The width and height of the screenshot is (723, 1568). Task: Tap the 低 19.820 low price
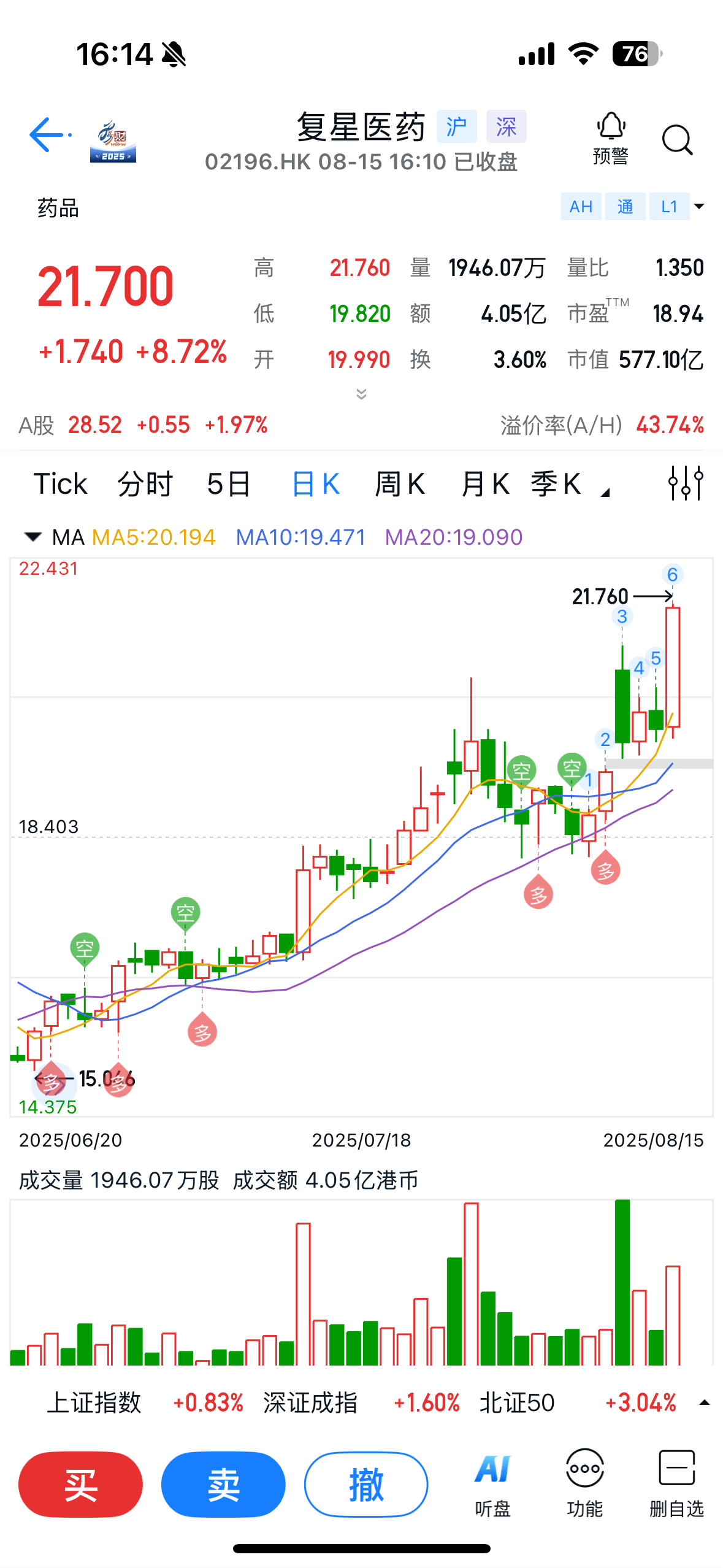click(322, 313)
